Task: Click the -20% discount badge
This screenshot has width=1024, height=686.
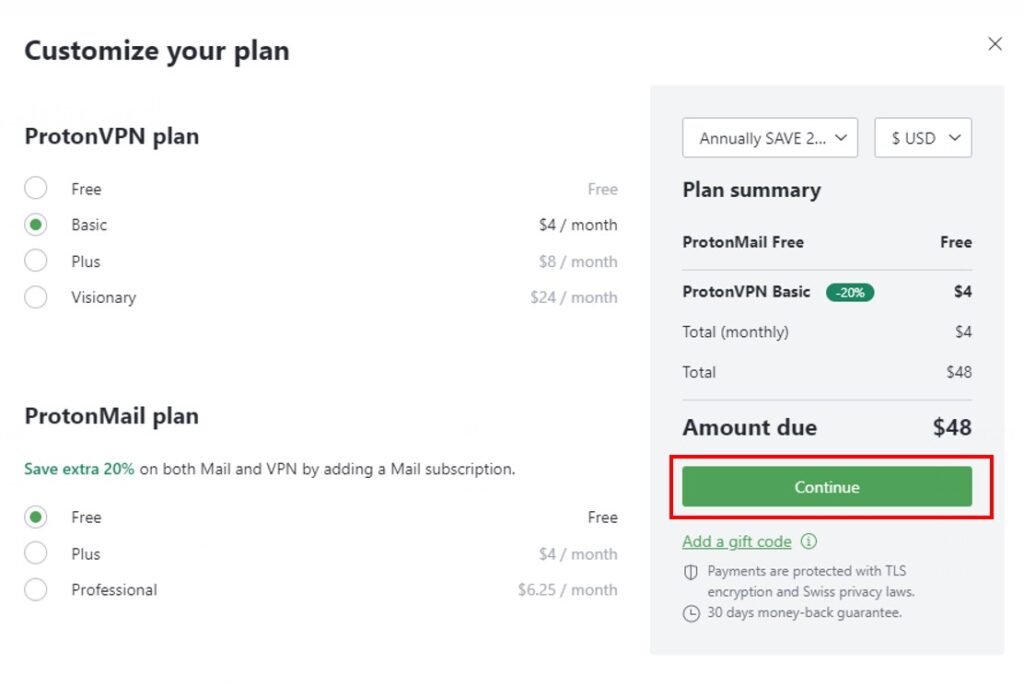Action: coord(850,293)
